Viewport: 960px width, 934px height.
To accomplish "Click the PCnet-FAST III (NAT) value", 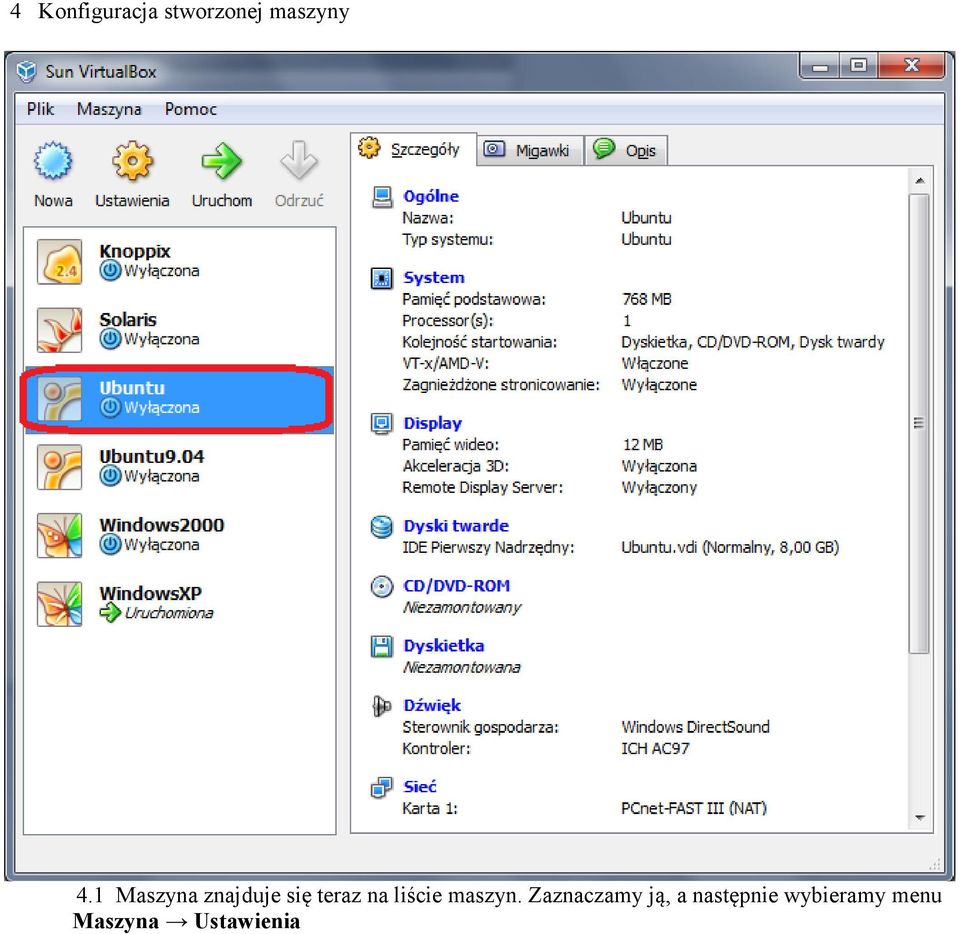I will coord(694,809).
